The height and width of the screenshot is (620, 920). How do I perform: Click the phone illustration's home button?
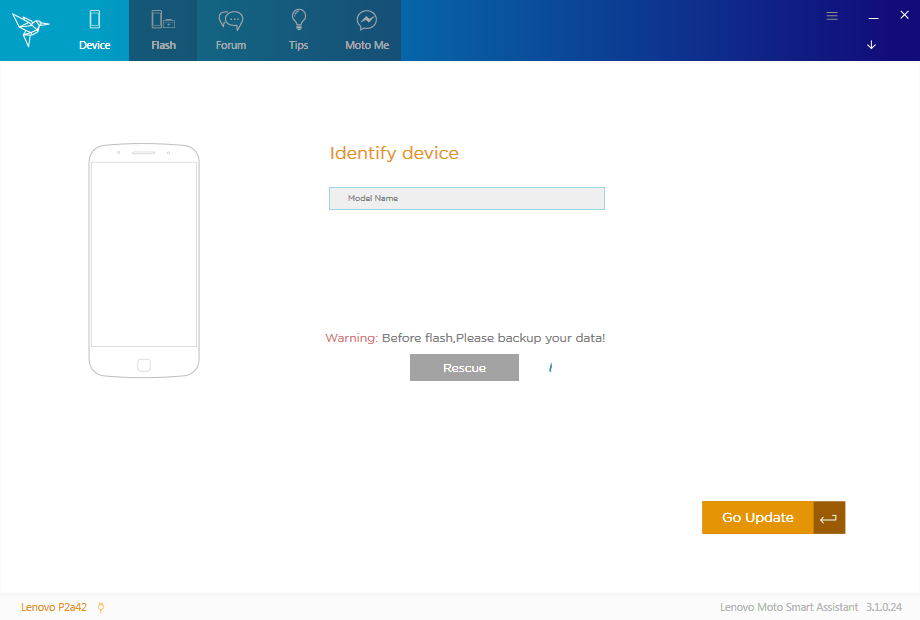click(144, 365)
